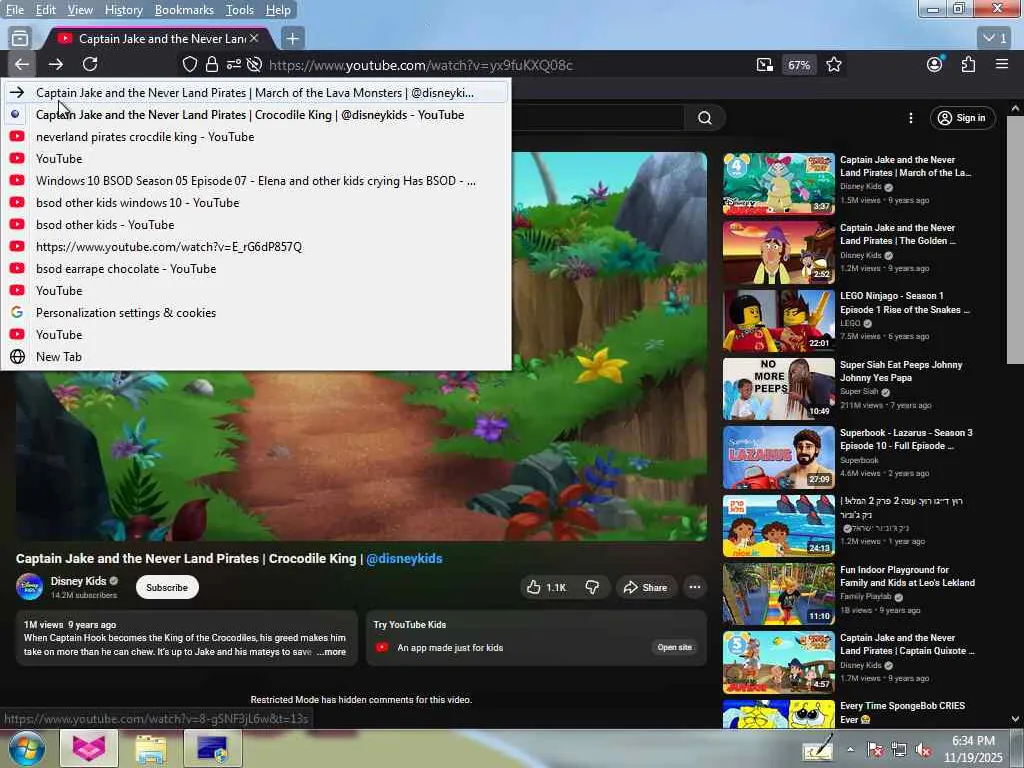Reload the current page
This screenshot has width=1024, height=768.
click(90, 64)
